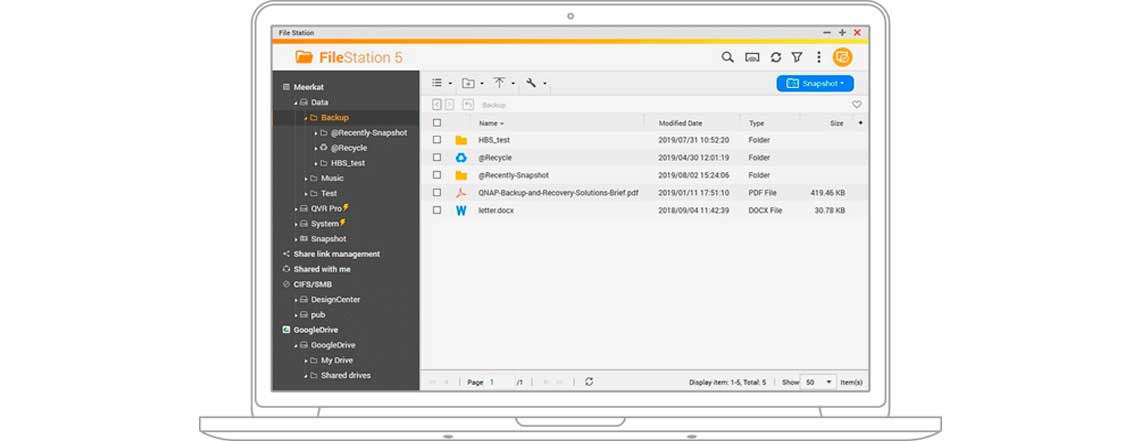Sort by the Name column header
This screenshot has height=441, width=1140.
click(488, 123)
